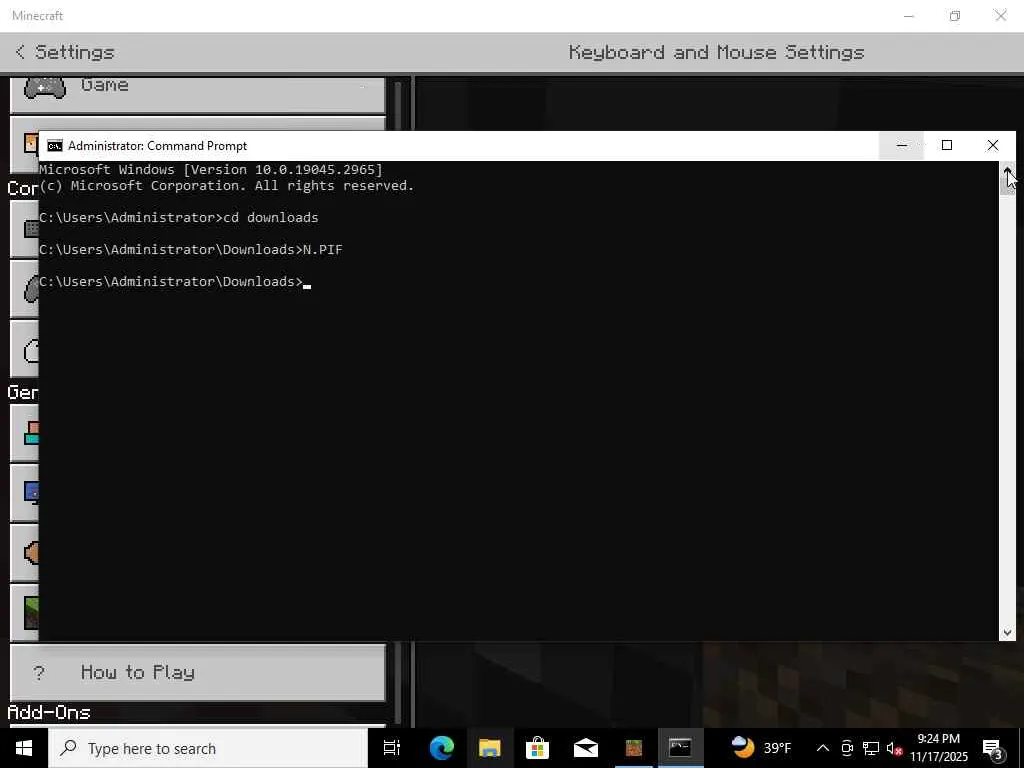Open the weather widget showing 39°F
The width and height of the screenshot is (1024, 768).
tap(761, 748)
